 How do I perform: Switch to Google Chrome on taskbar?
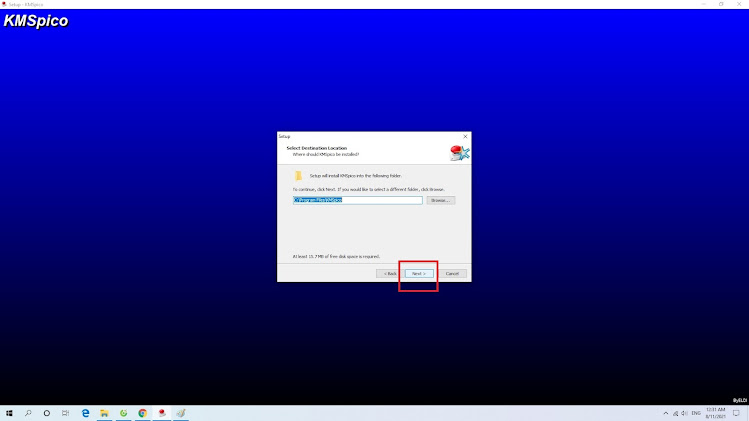(x=142, y=413)
